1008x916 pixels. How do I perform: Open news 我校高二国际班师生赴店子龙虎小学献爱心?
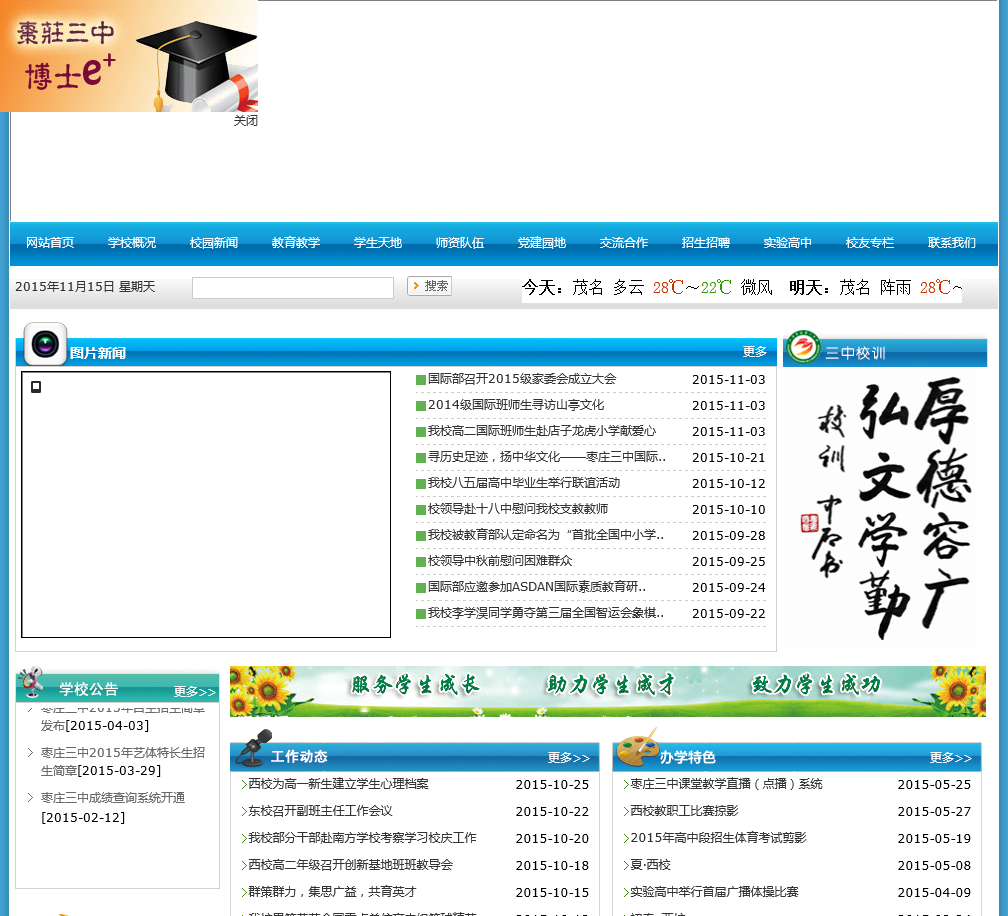[542, 431]
